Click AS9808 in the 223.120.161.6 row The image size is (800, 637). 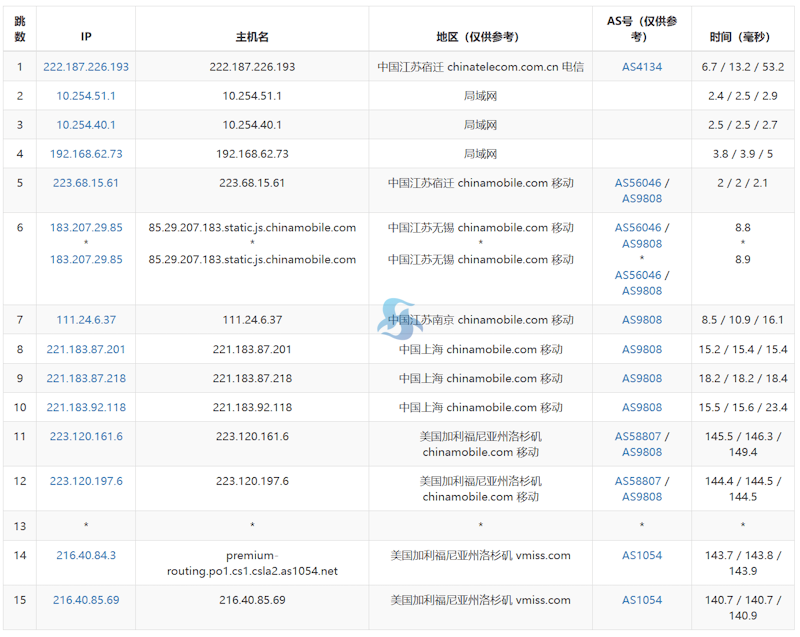[x=642, y=452]
